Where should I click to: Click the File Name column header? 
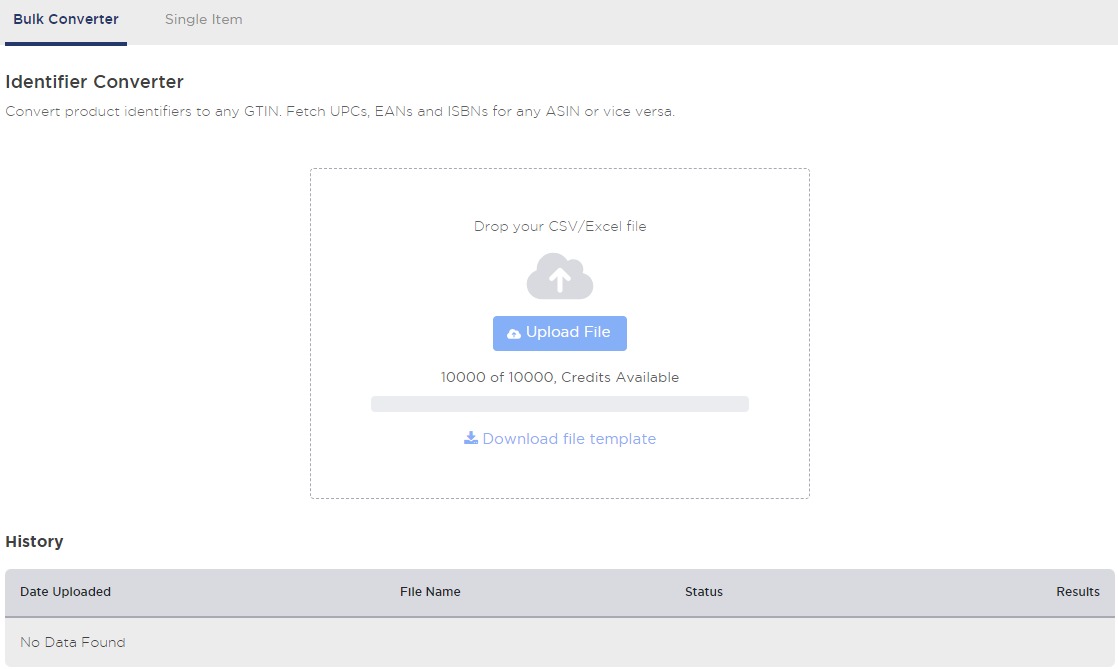(430, 591)
